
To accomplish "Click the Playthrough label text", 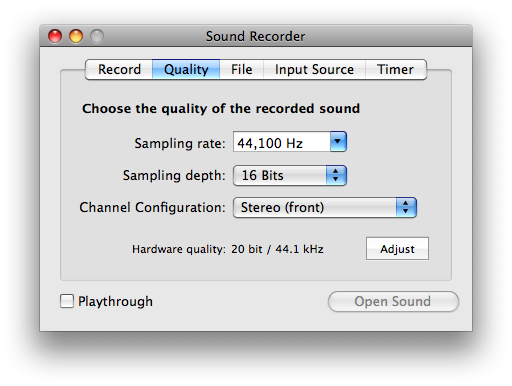I will tap(115, 301).
